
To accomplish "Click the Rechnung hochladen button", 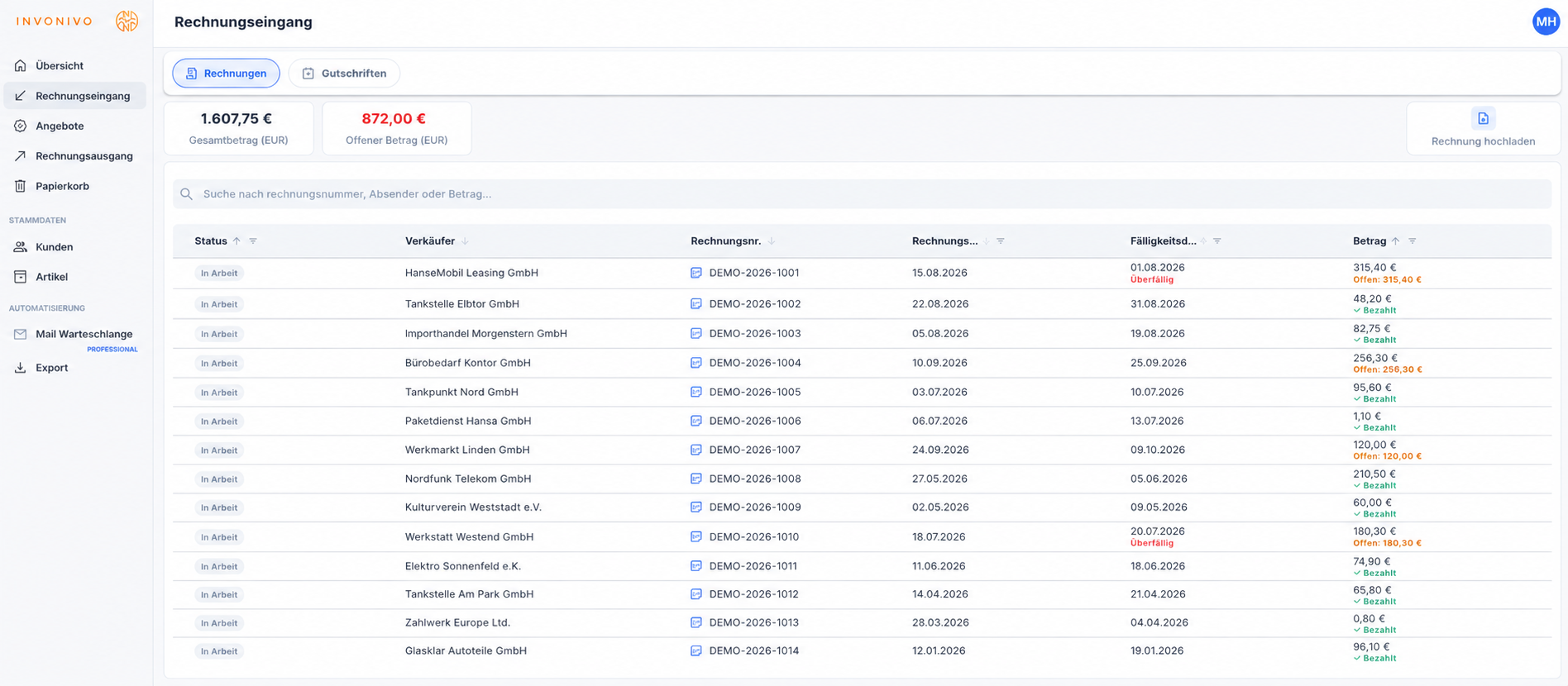I will (1483, 128).
